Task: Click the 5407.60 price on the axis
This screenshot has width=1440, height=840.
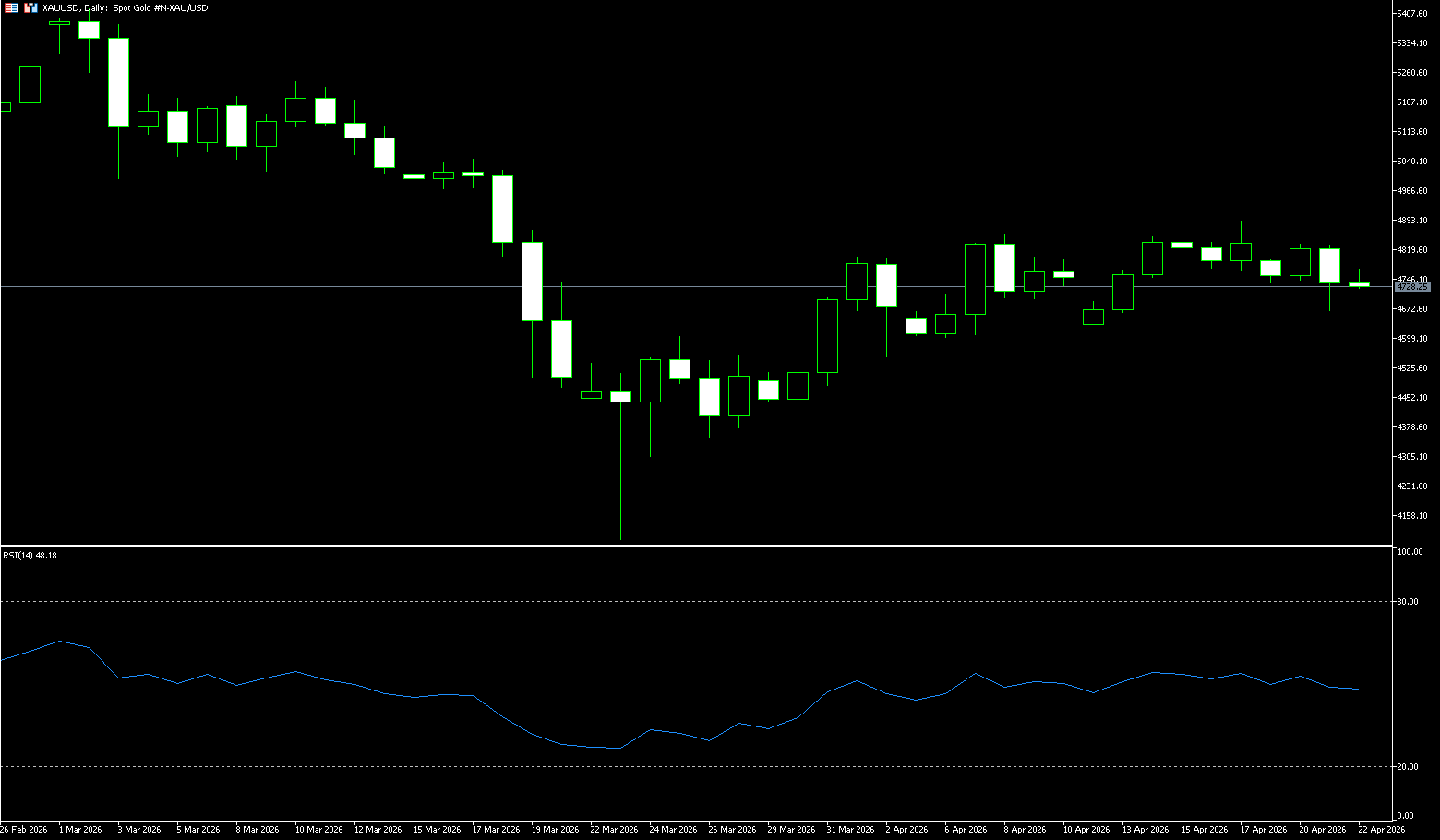Action: [1412, 14]
